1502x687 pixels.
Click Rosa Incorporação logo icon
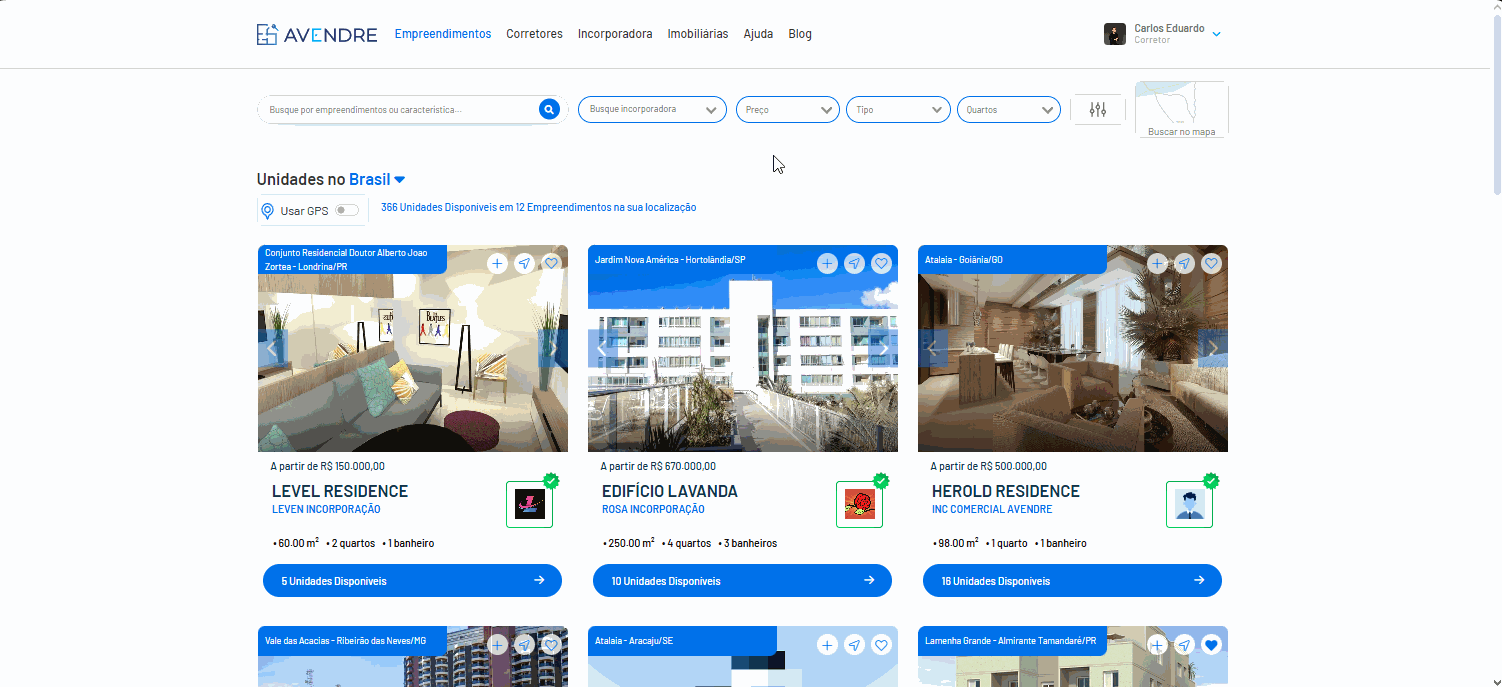pos(860,504)
